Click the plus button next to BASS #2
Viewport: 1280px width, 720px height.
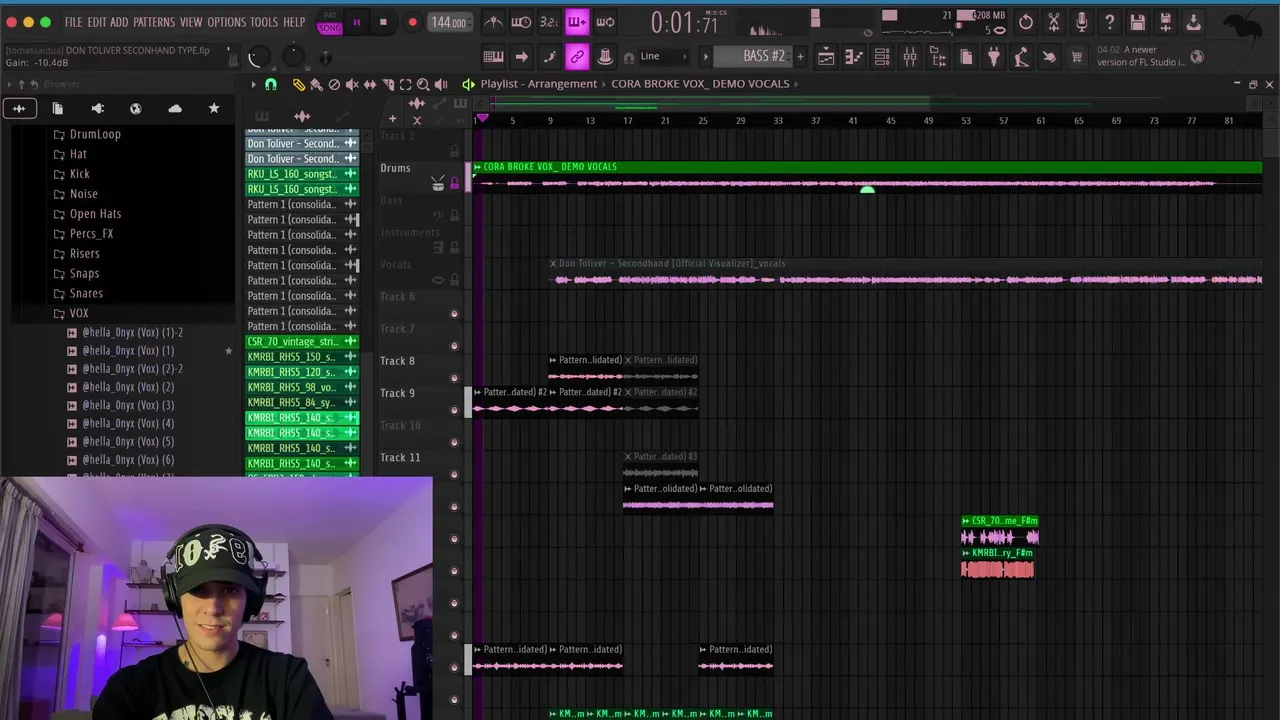pos(799,57)
